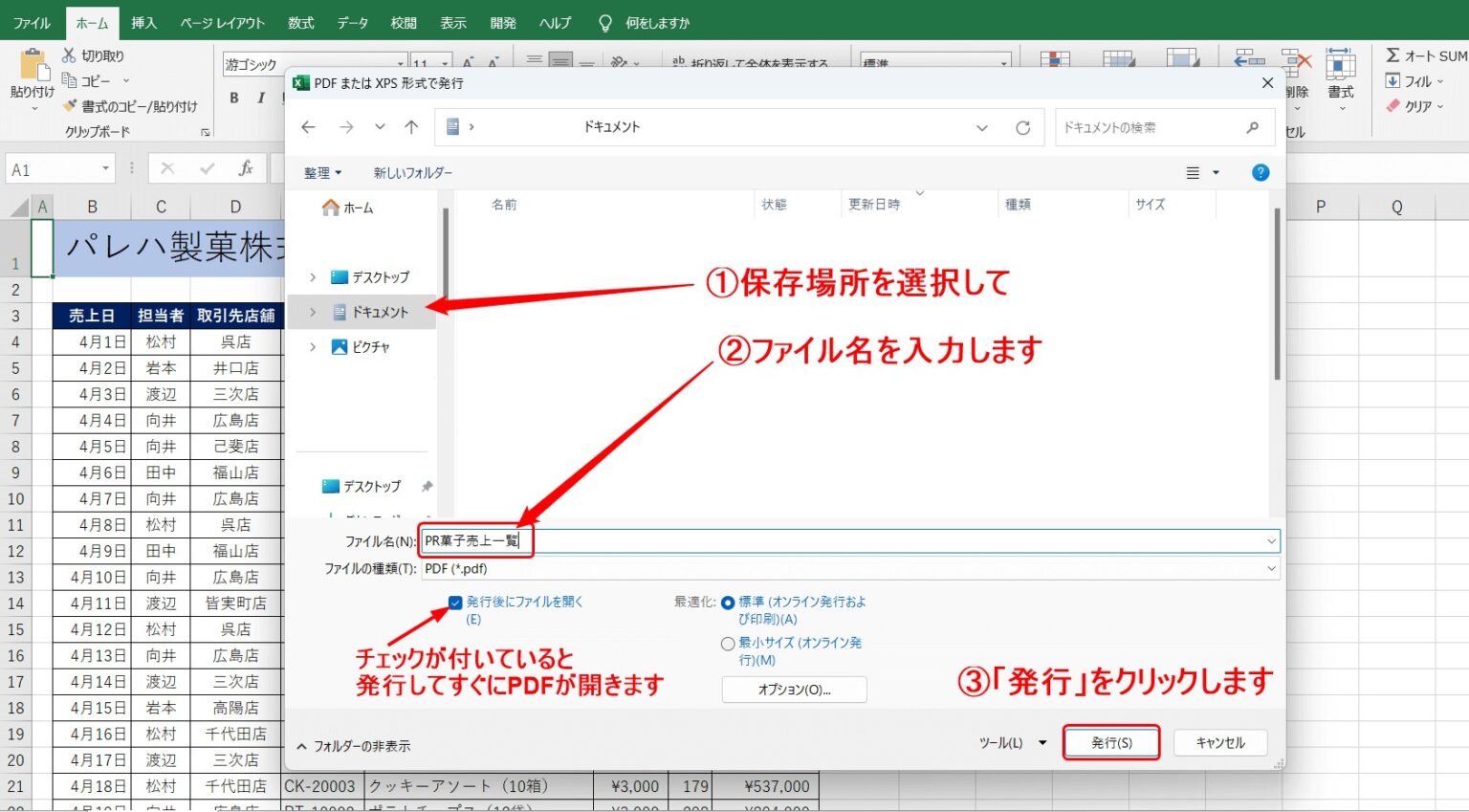Click the Select All corner of the worksheet

[x=18, y=207]
